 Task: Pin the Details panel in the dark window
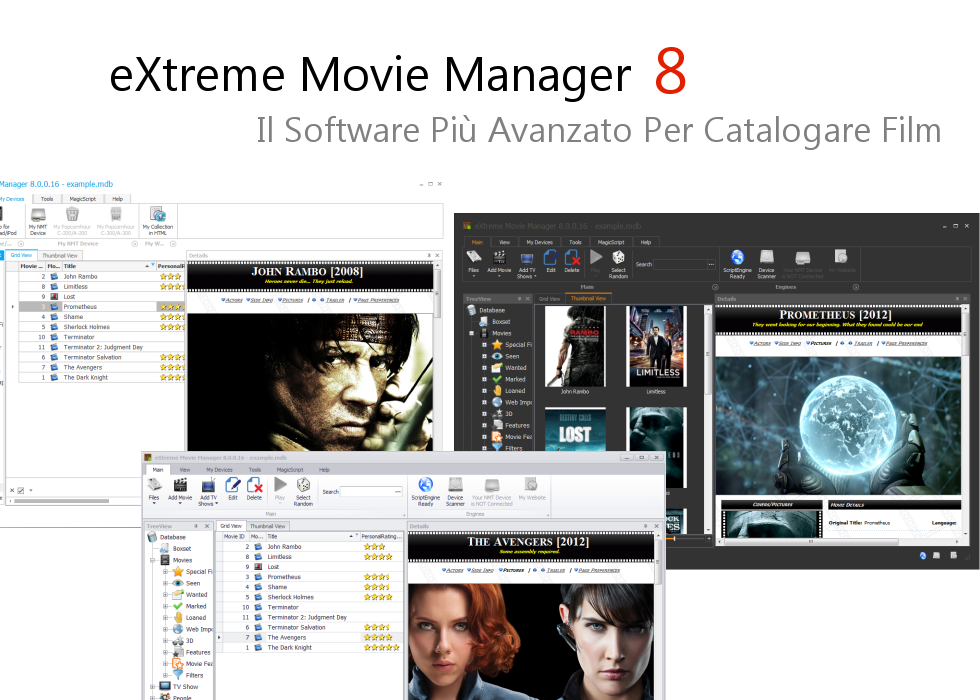[x=956, y=299]
